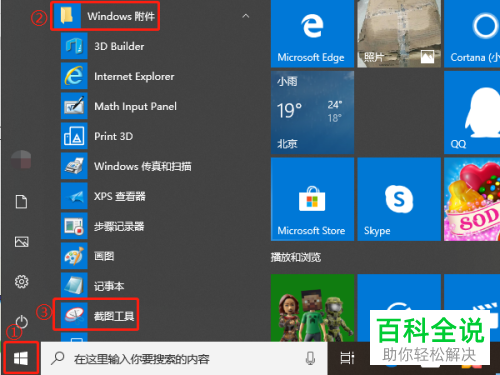Viewport: 500px width, 375px height.
Task: Click the Power button icon
Action: pyautogui.click(x=21, y=322)
